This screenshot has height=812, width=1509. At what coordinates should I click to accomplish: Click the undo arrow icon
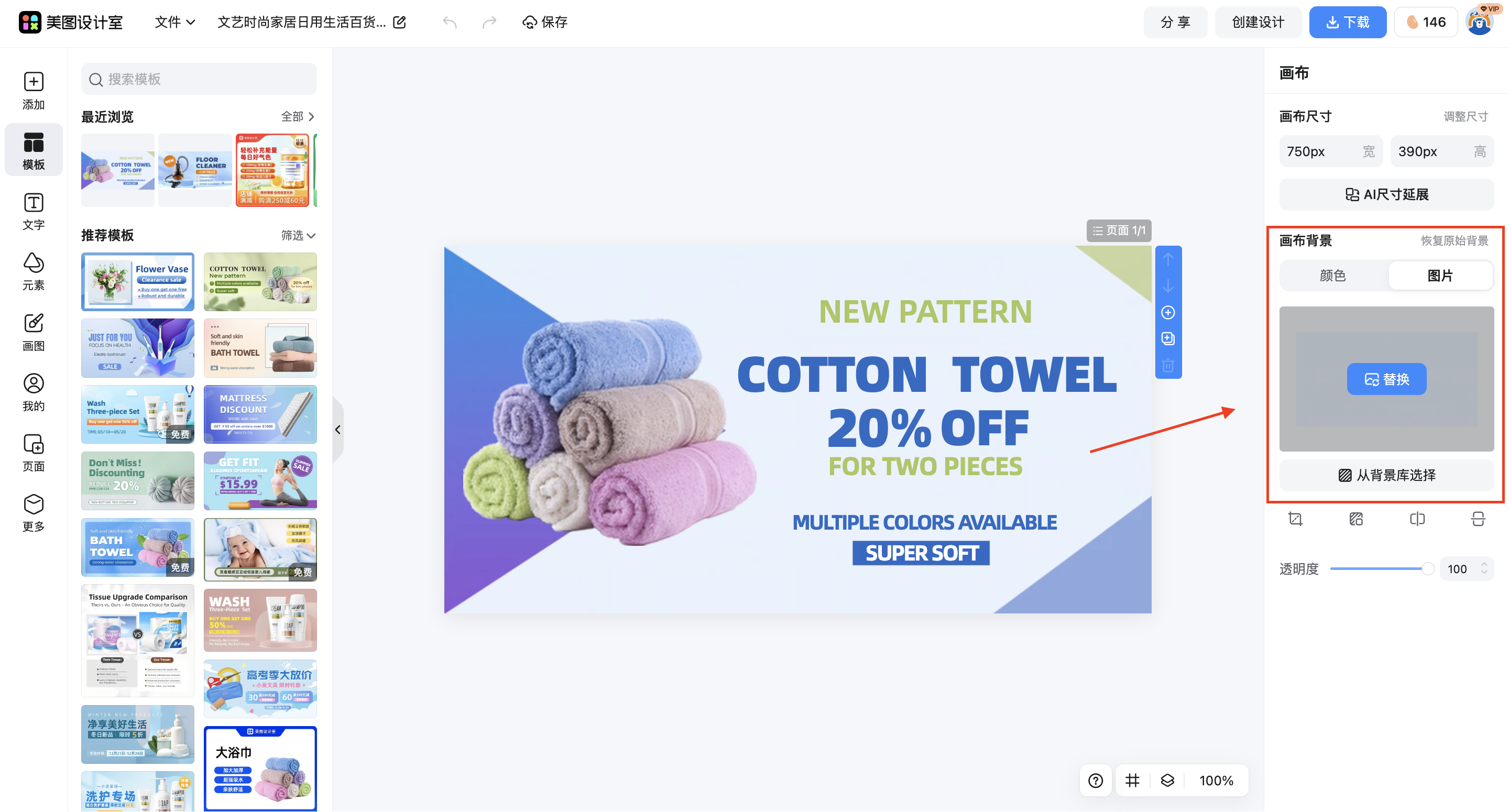click(450, 22)
